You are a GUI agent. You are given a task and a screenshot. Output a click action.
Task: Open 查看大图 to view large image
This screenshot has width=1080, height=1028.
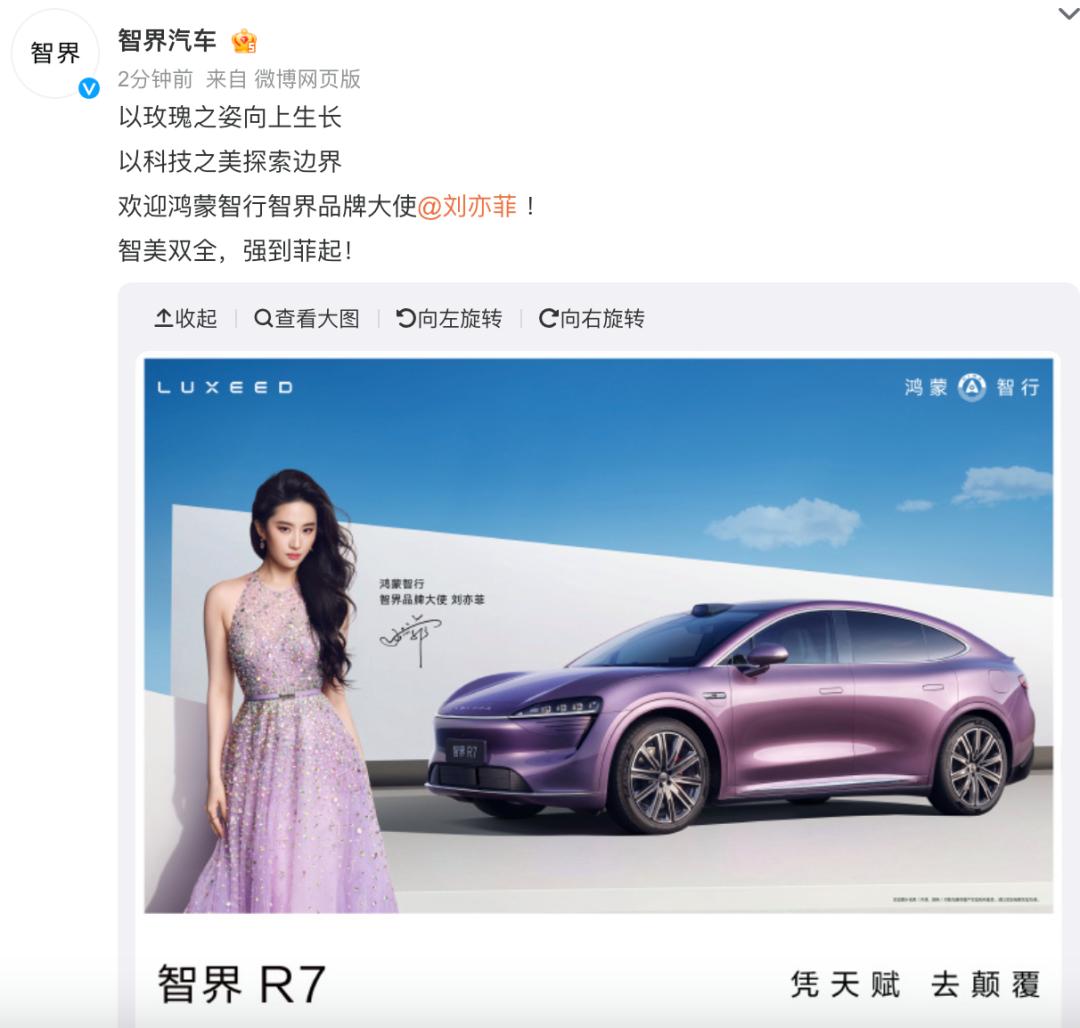(x=307, y=318)
